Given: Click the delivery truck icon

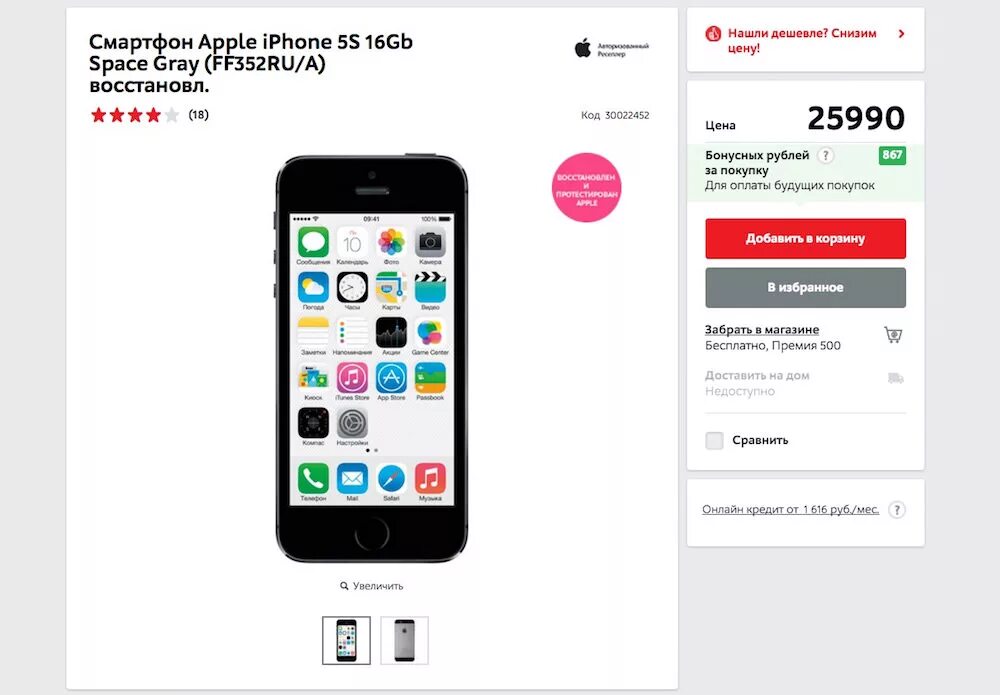Looking at the screenshot, I should coord(895,378).
